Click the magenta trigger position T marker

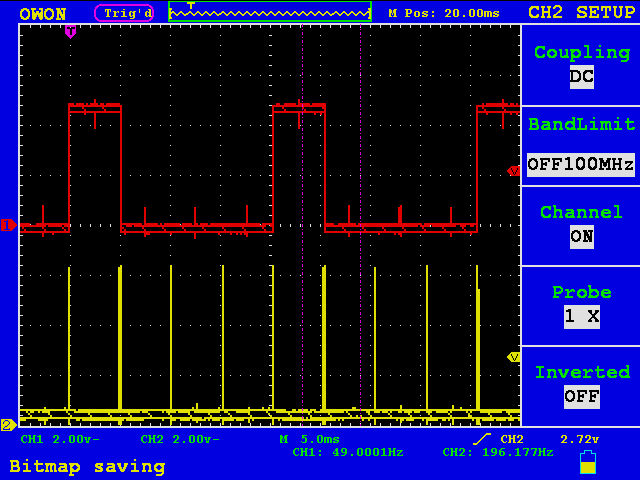click(71, 32)
